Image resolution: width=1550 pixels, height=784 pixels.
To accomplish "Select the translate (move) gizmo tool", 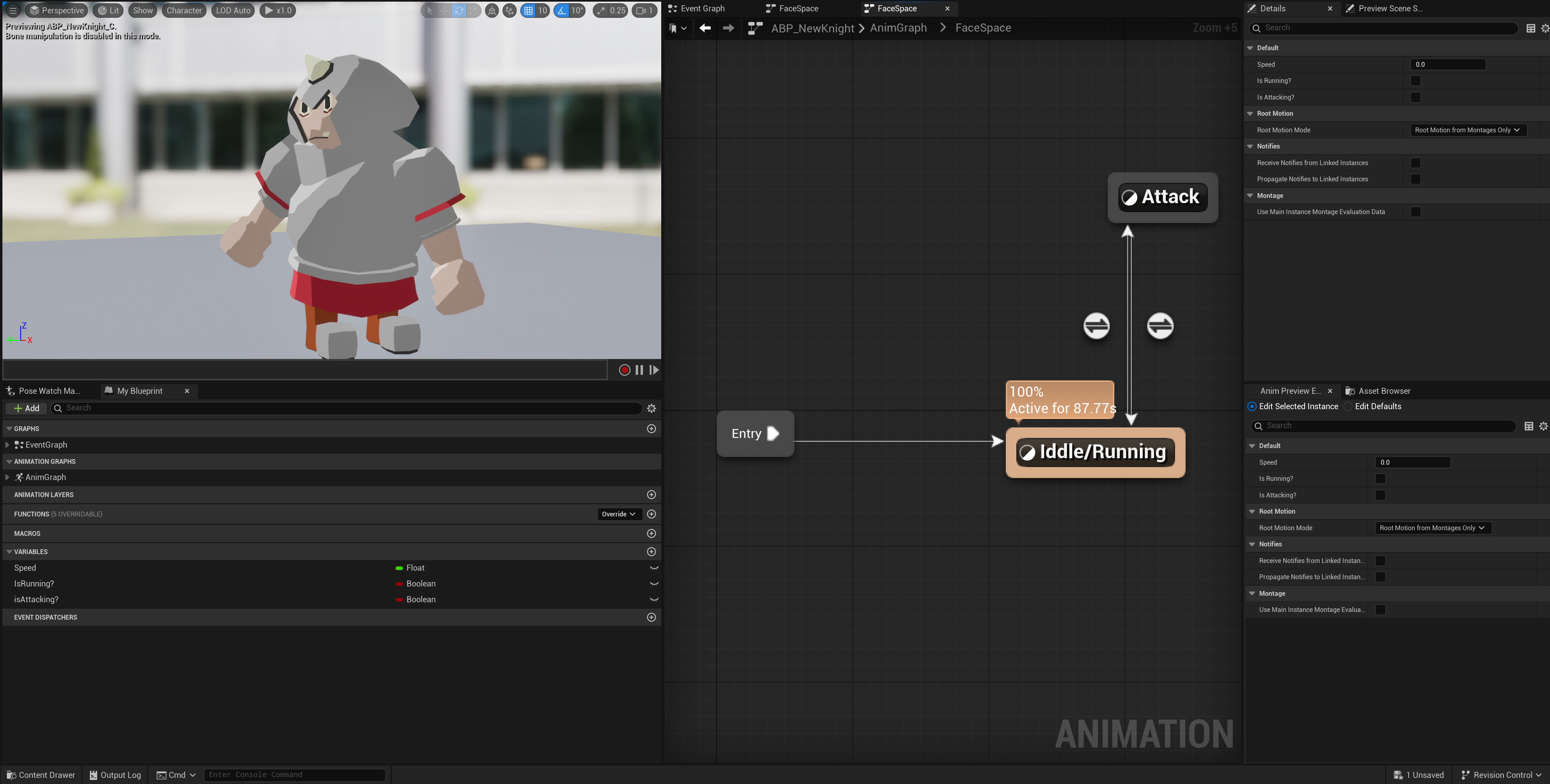I will (x=443, y=10).
